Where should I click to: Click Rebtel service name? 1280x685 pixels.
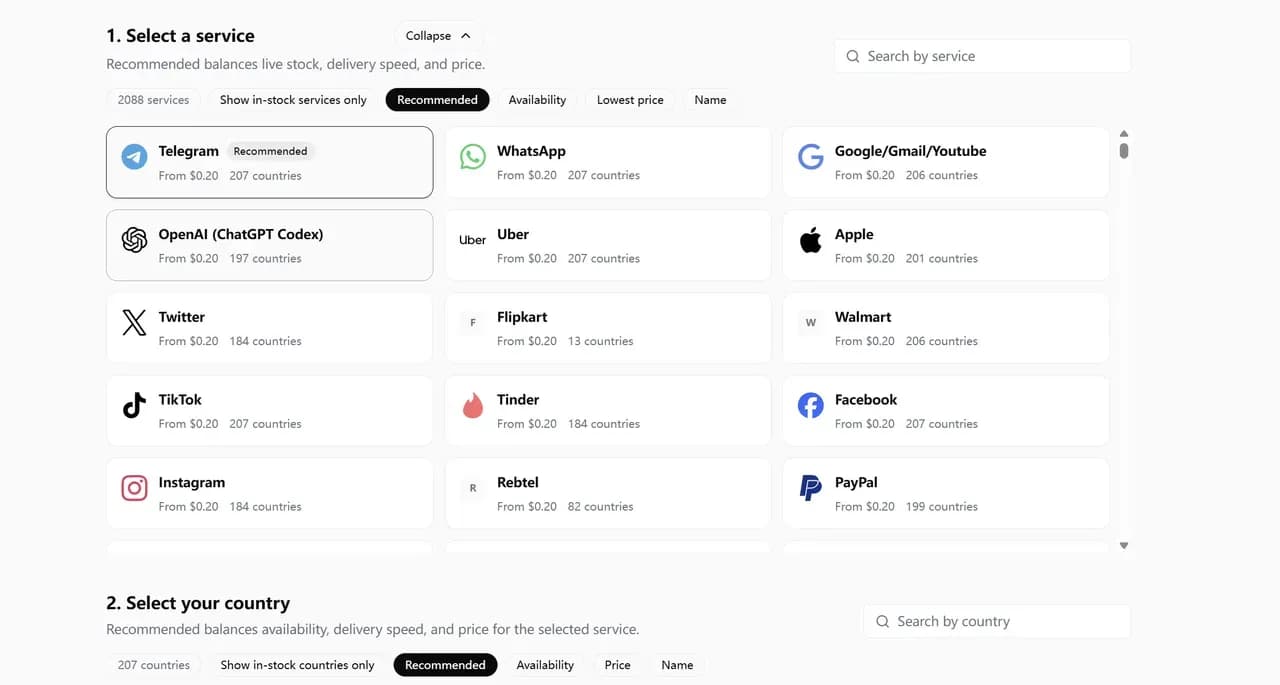click(x=518, y=482)
